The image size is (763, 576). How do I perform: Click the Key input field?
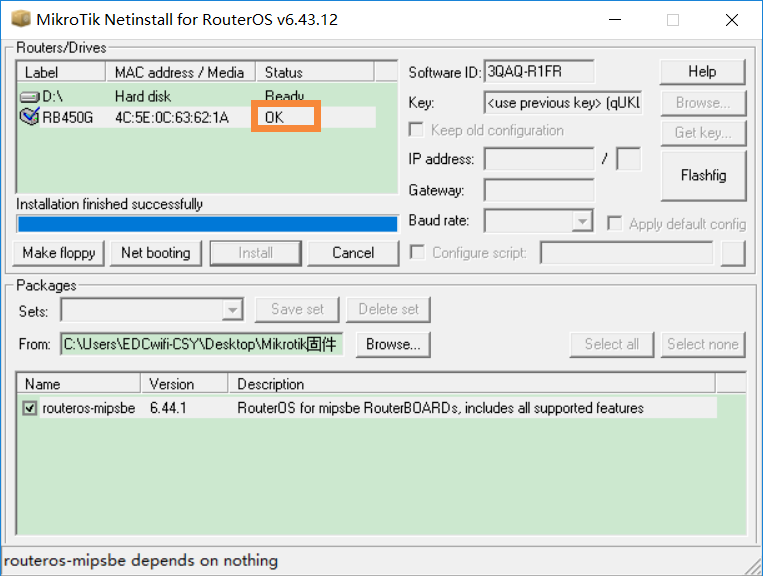pyautogui.click(x=563, y=103)
